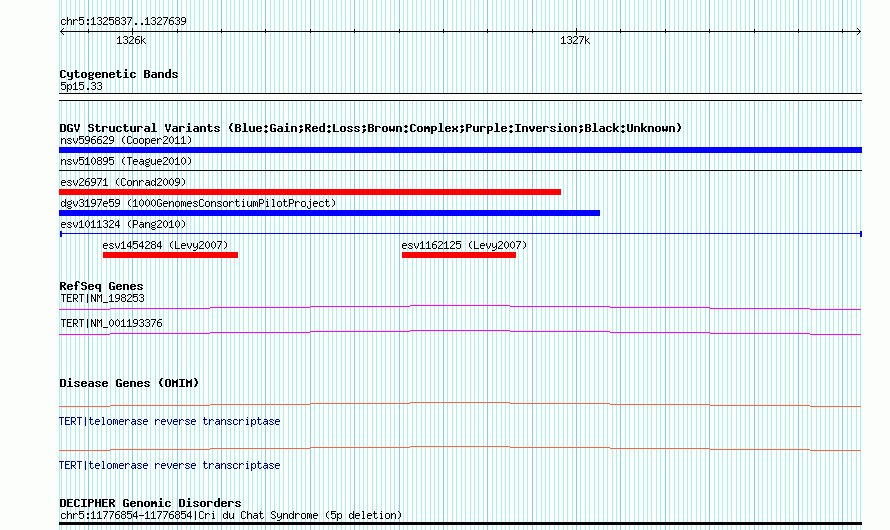
Task: Click the esv26971 (Conrad2009) label
Action: point(123,182)
